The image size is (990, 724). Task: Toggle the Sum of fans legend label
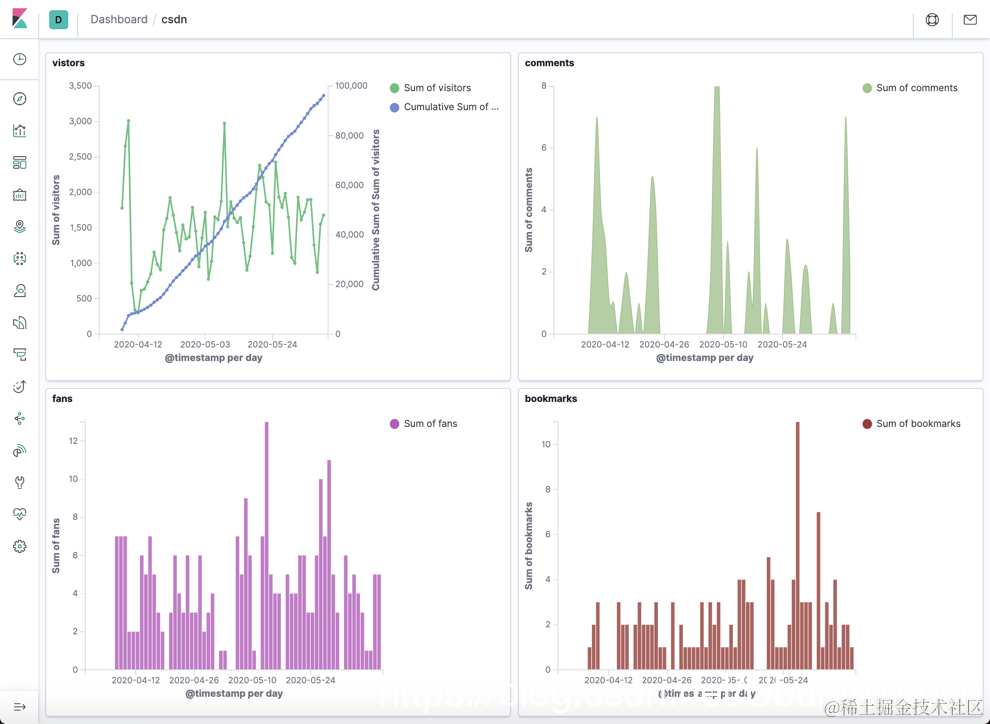click(431, 424)
